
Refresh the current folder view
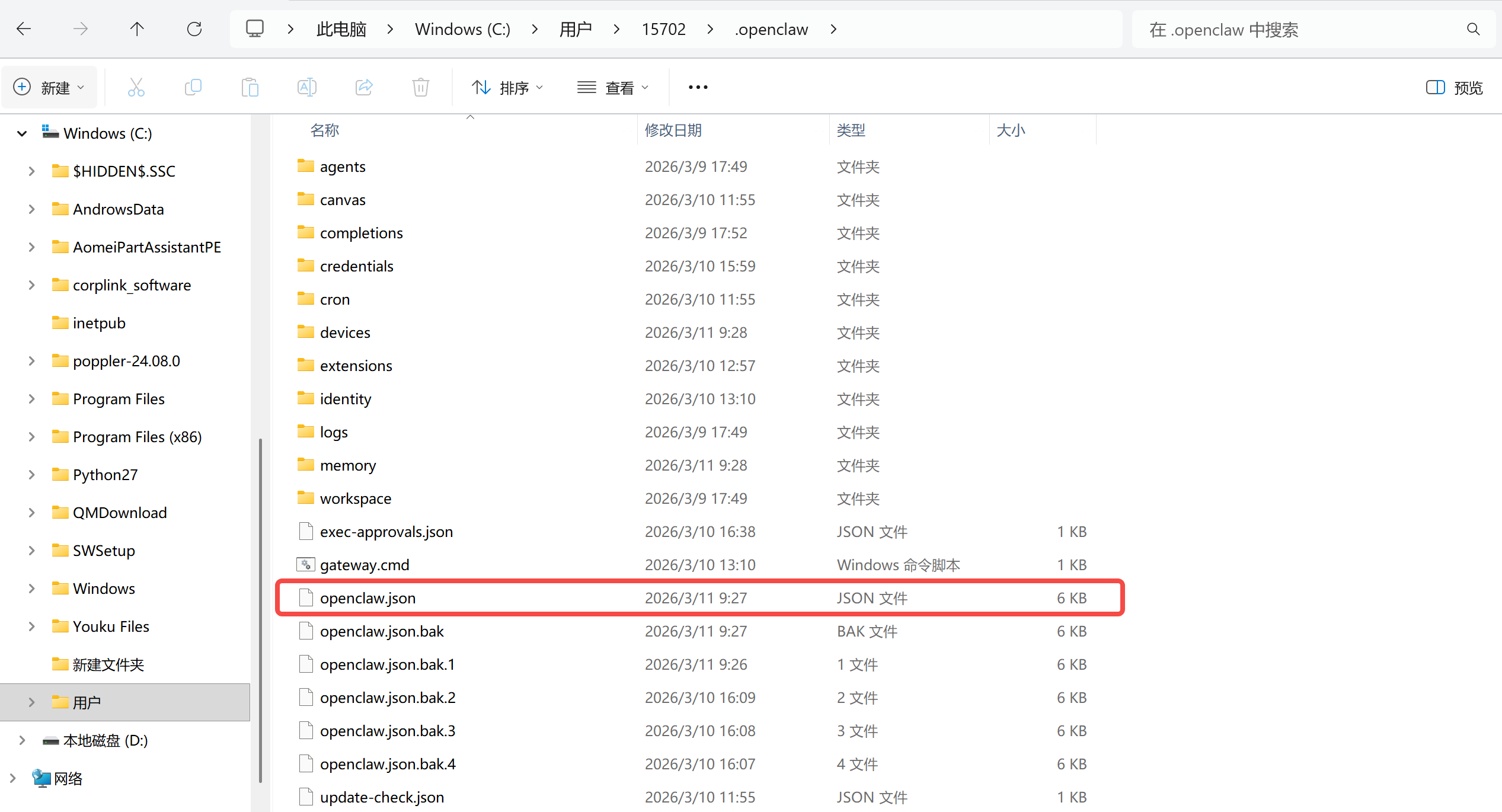pos(194,29)
